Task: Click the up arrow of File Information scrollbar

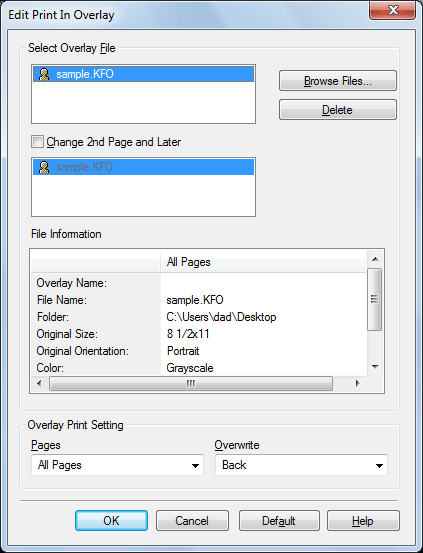Action: (375, 259)
